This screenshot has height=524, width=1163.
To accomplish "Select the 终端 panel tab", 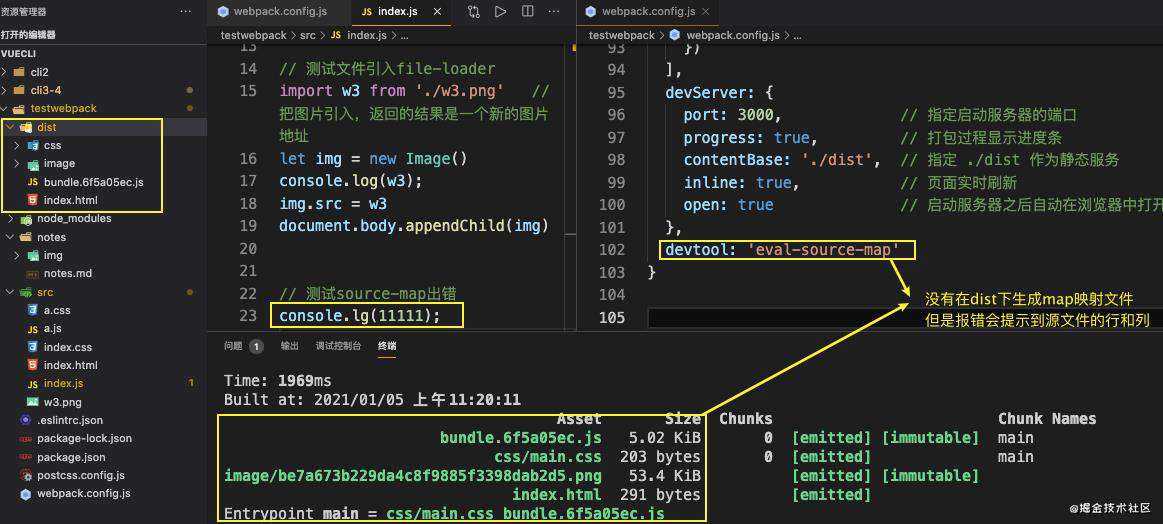I will 387,346.
